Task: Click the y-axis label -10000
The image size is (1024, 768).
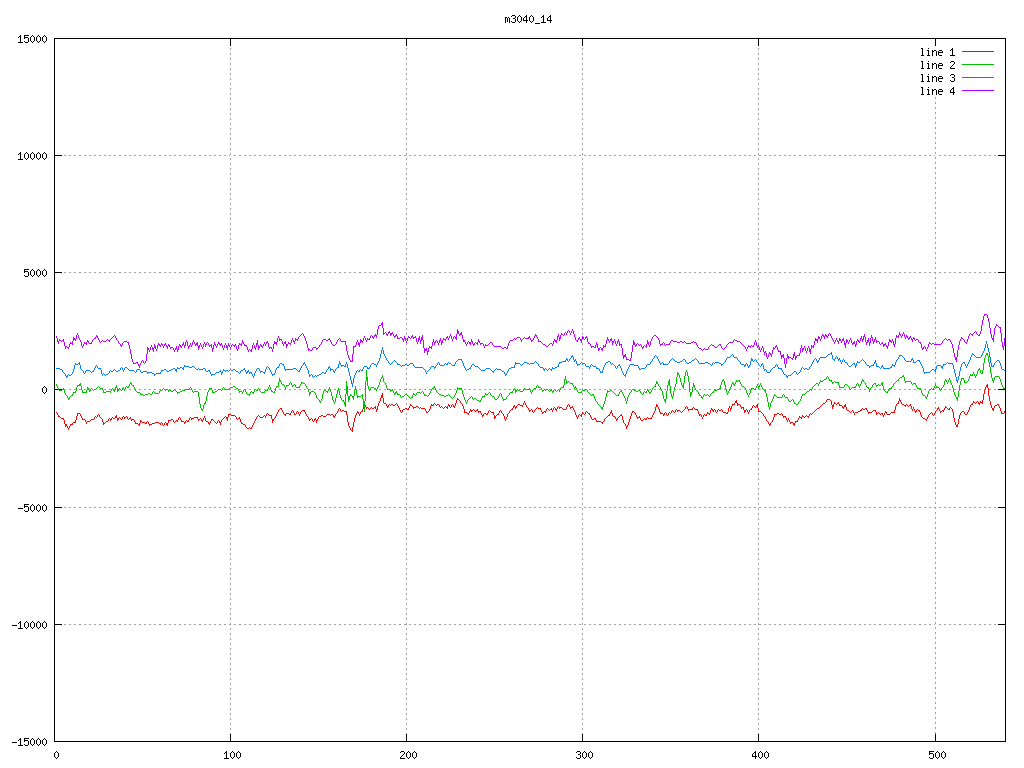Action: (x=29, y=625)
